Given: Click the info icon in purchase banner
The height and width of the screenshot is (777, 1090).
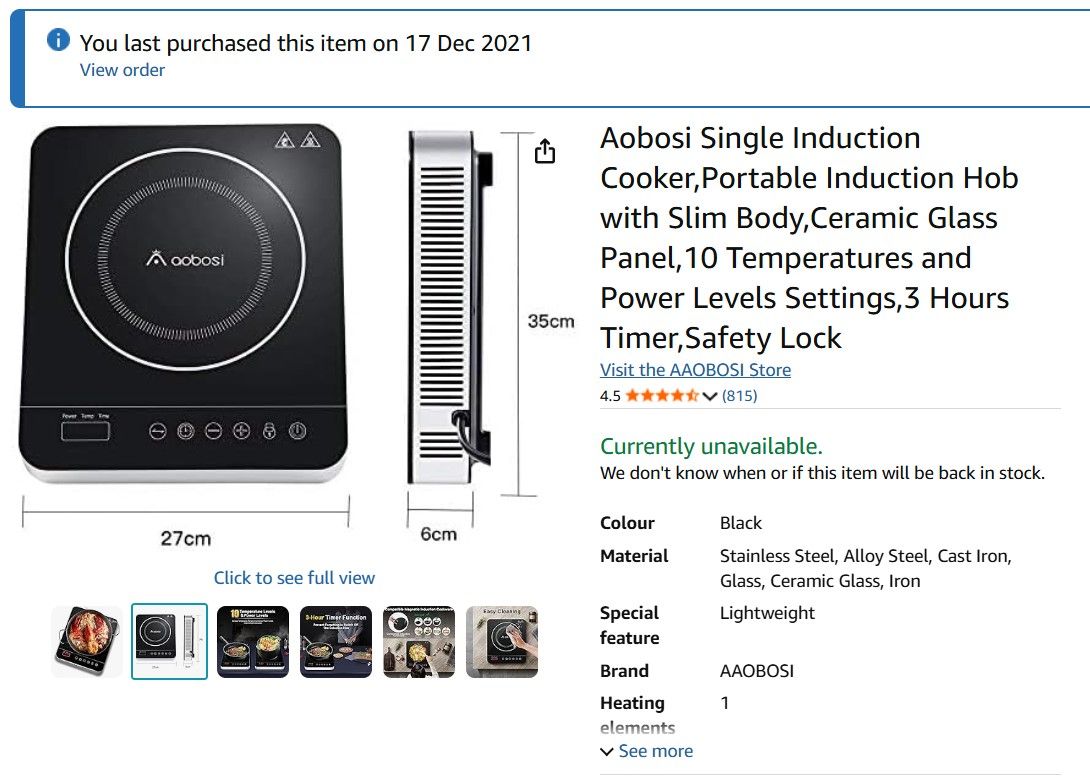Looking at the screenshot, I should (59, 40).
